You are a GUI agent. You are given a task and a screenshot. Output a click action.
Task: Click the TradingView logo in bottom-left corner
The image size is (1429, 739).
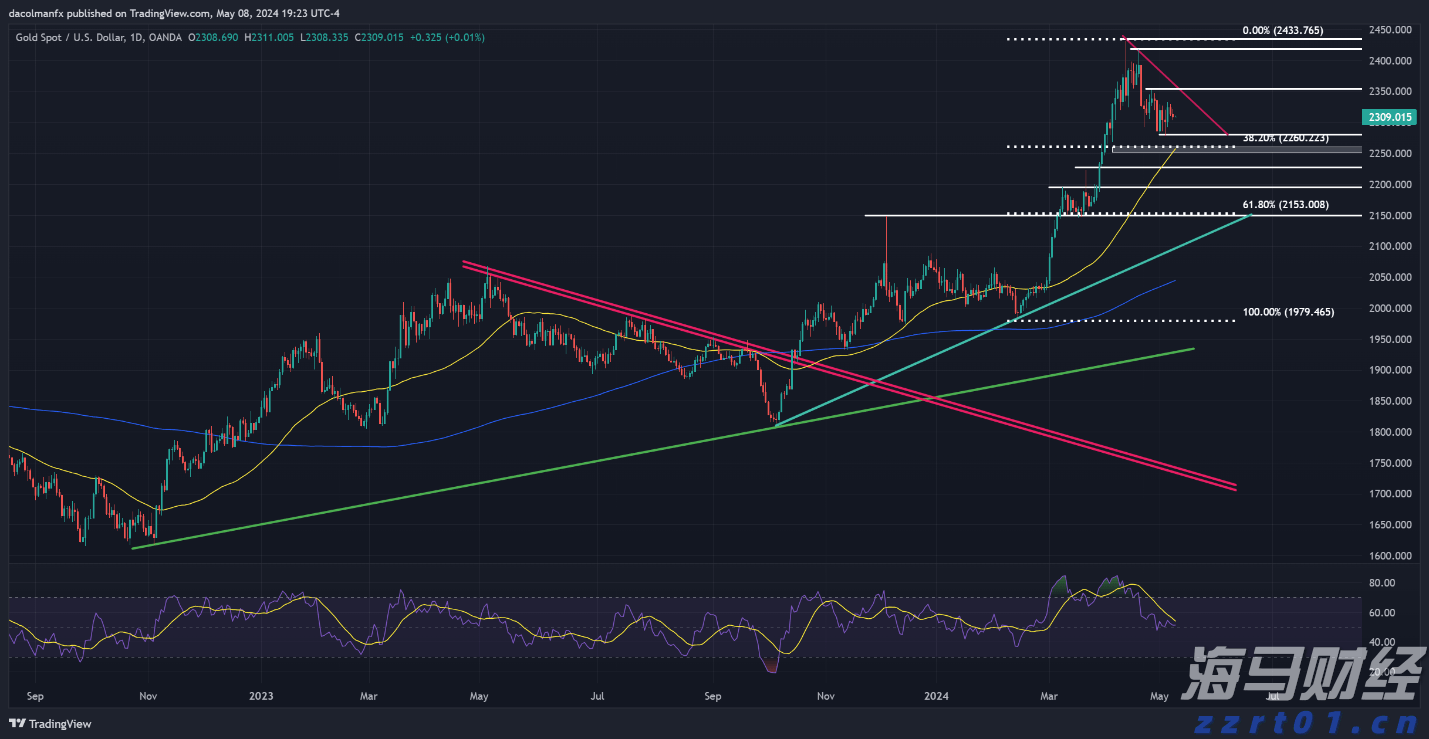pyautogui.click(x=50, y=724)
